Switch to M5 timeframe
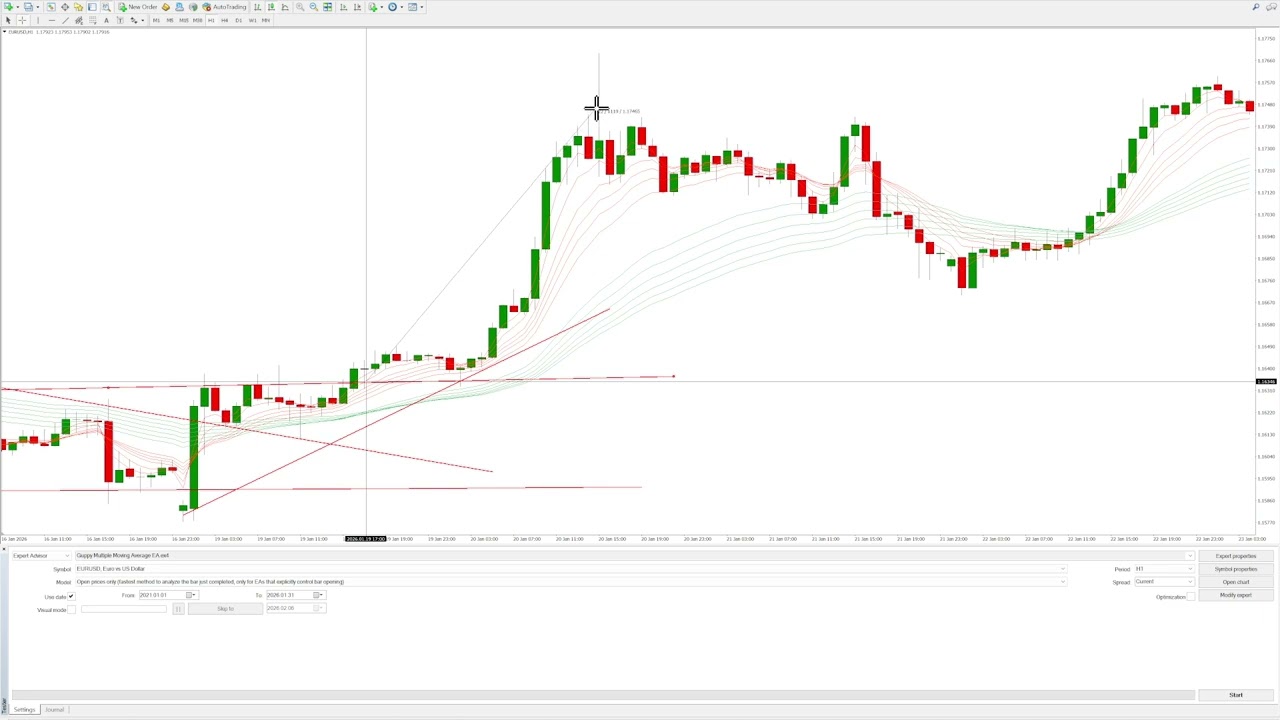 tap(170, 20)
